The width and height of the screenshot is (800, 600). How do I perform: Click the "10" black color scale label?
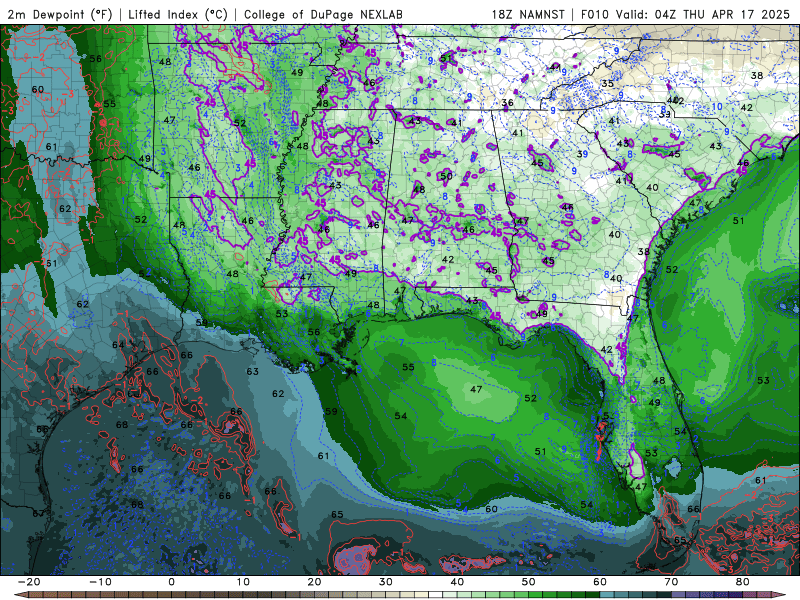pos(243,582)
